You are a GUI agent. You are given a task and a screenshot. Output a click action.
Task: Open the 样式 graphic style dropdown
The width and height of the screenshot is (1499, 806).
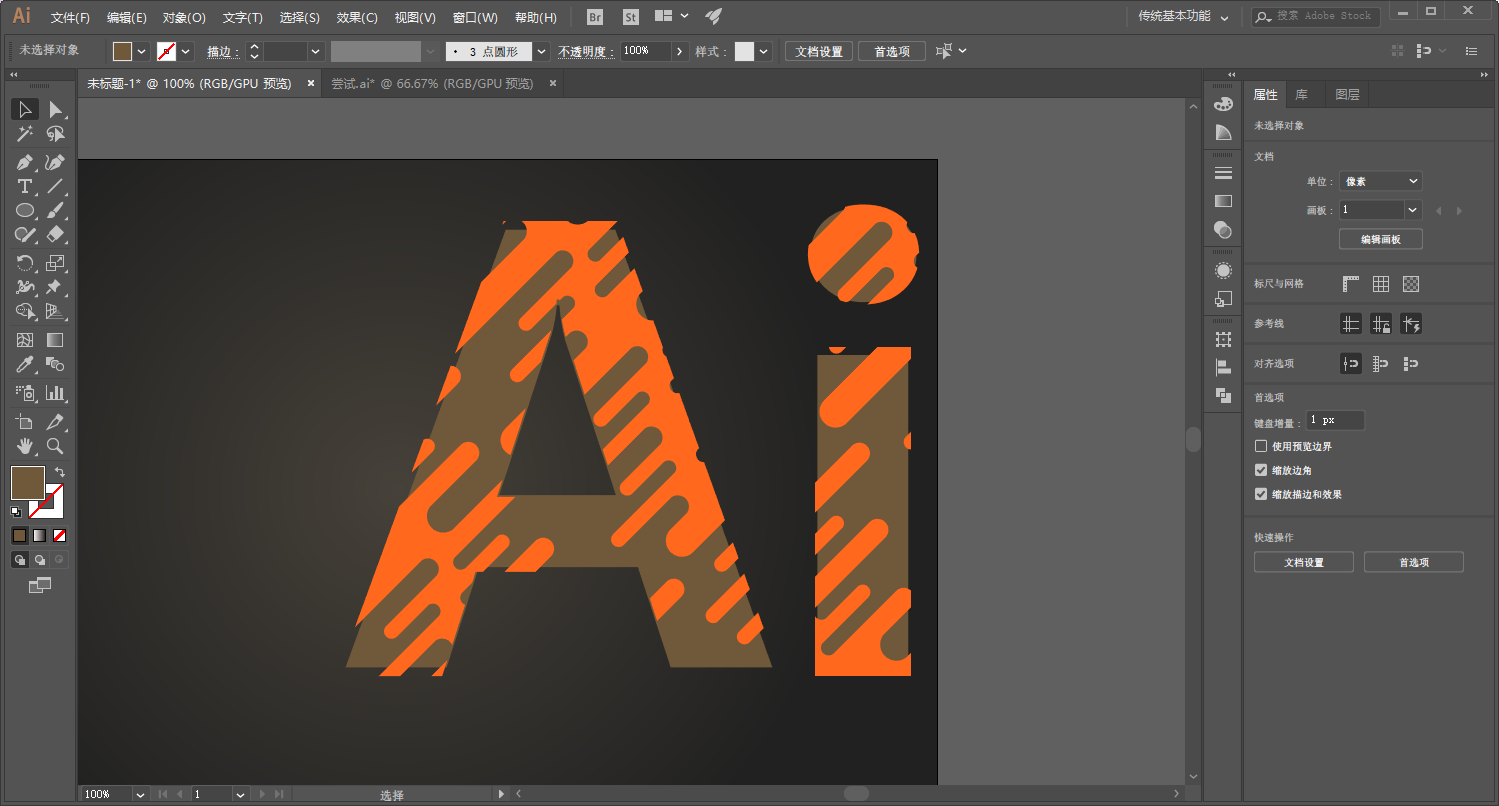click(x=764, y=51)
